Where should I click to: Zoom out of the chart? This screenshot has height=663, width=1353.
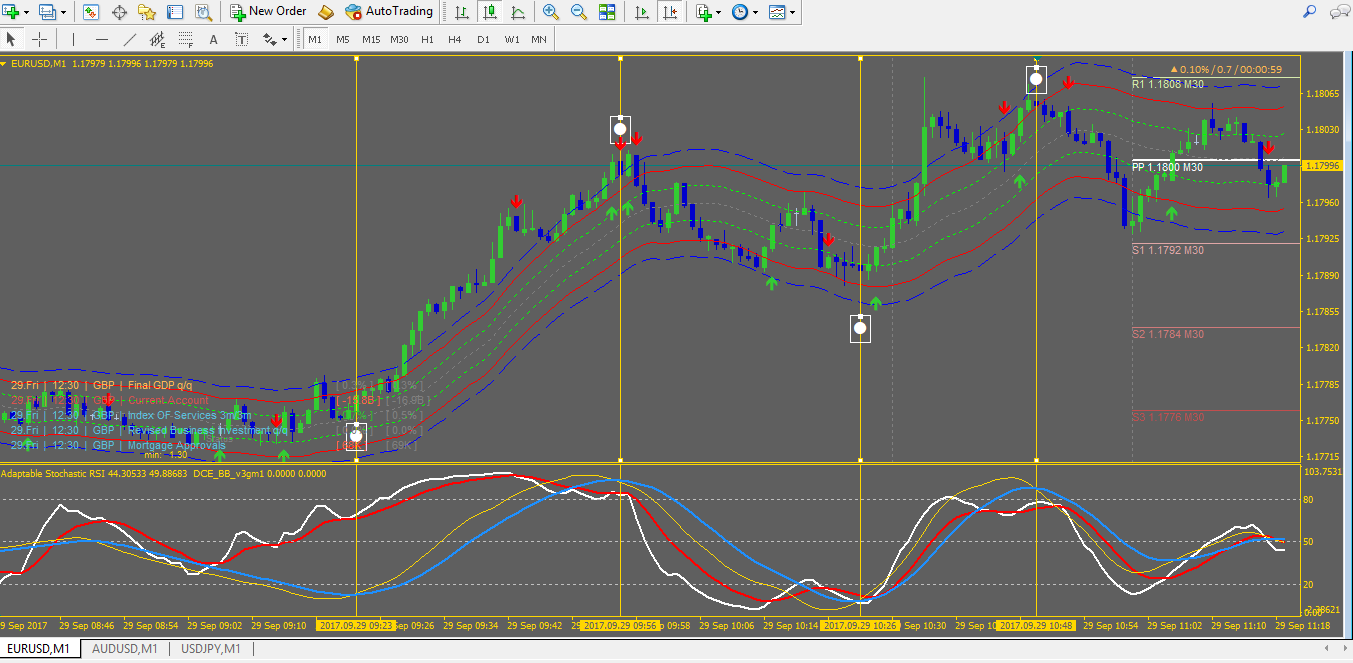[579, 12]
